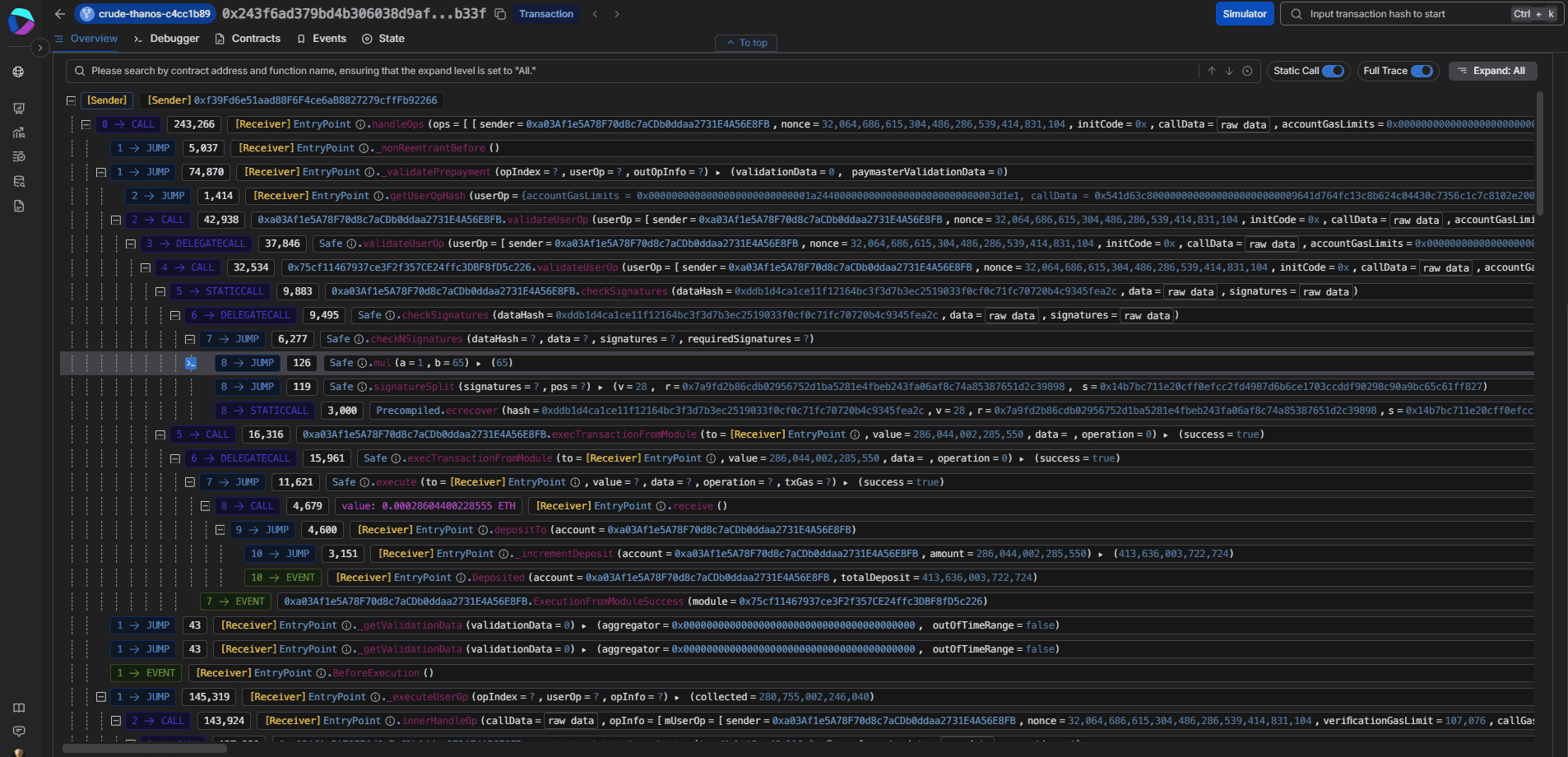
Task: Click info icon beside EntryPoint.depositTo
Action: pos(483,530)
